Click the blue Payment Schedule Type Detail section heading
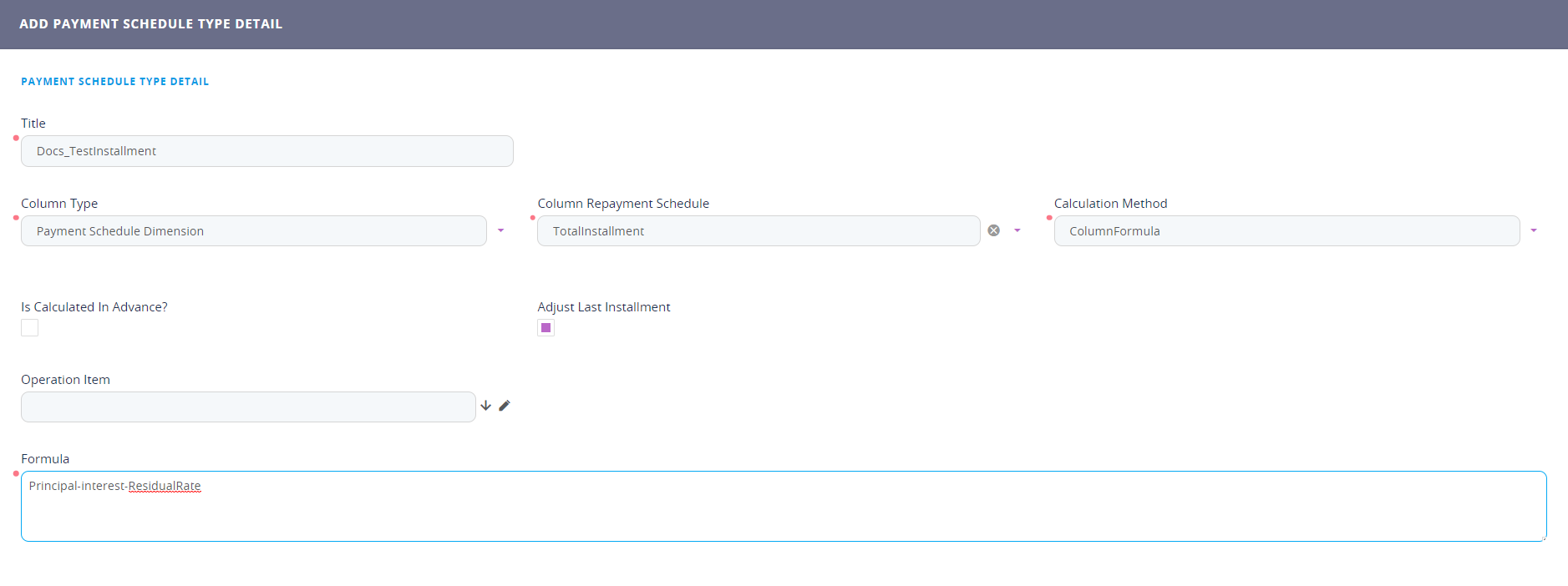 coord(114,82)
